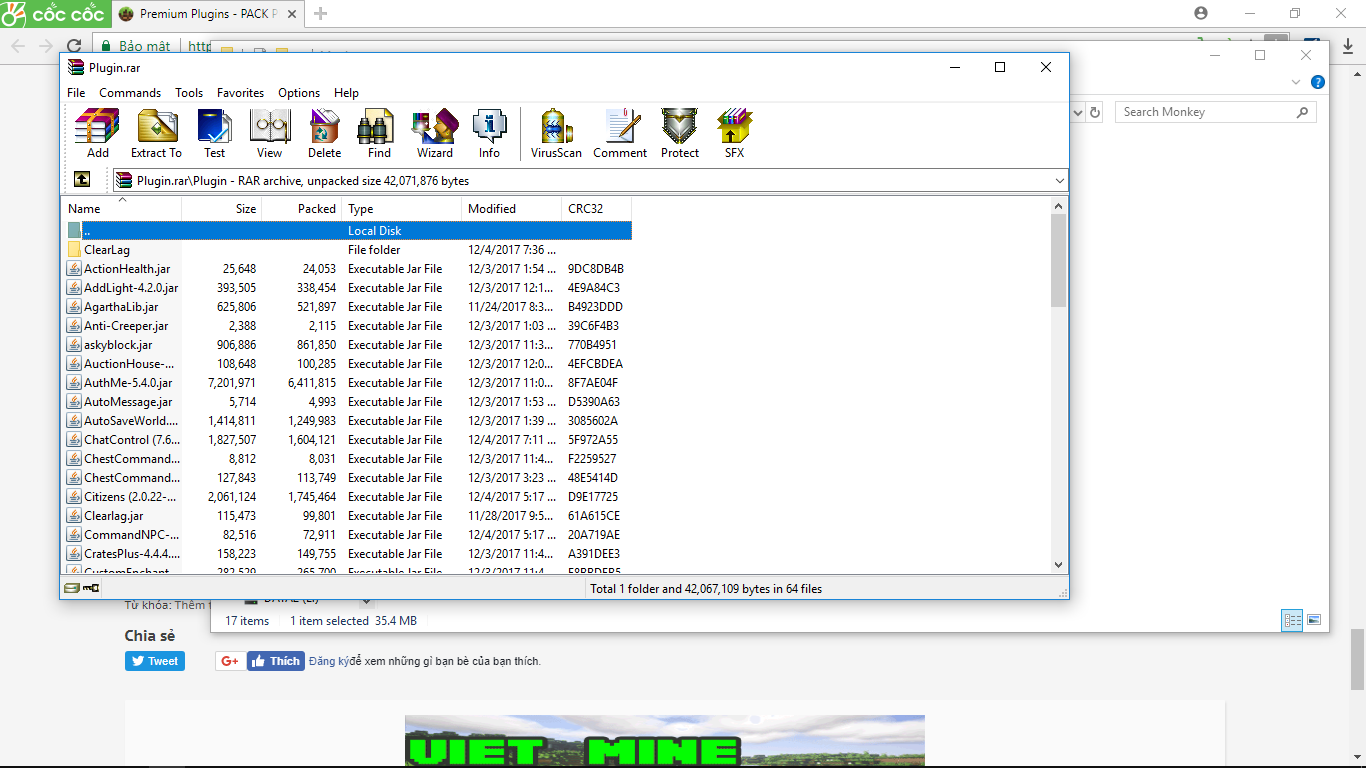Sort the file list by Name column
Image resolution: width=1366 pixels, height=768 pixels.
pos(122,209)
